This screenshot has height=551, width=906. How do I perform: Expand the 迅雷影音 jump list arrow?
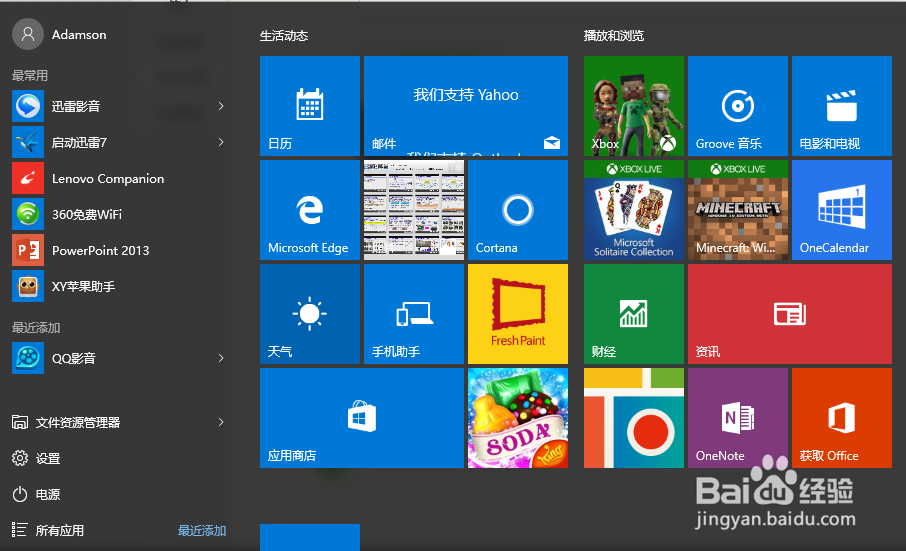[221, 106]
